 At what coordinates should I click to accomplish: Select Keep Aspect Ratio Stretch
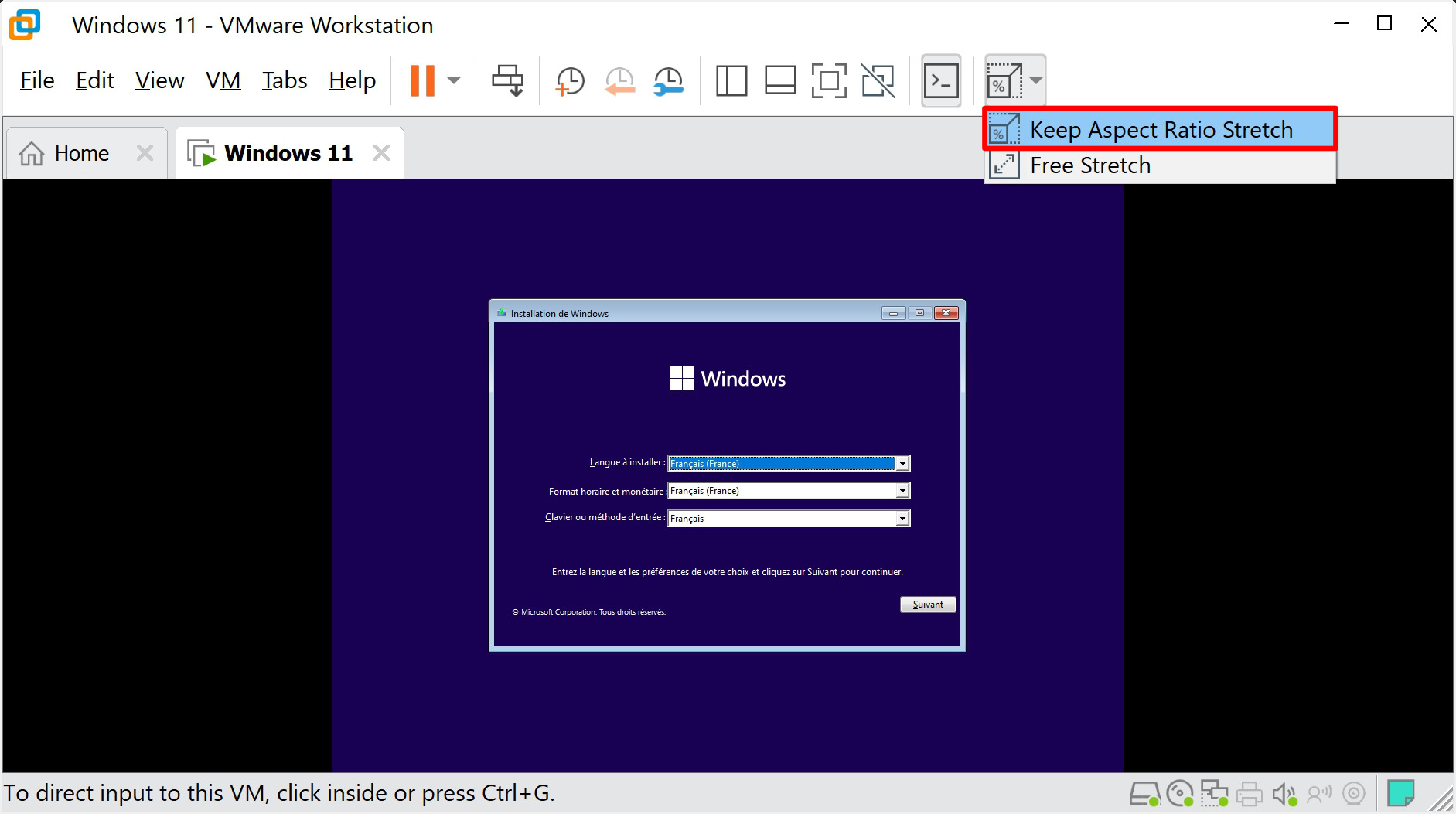[1160, 129]
